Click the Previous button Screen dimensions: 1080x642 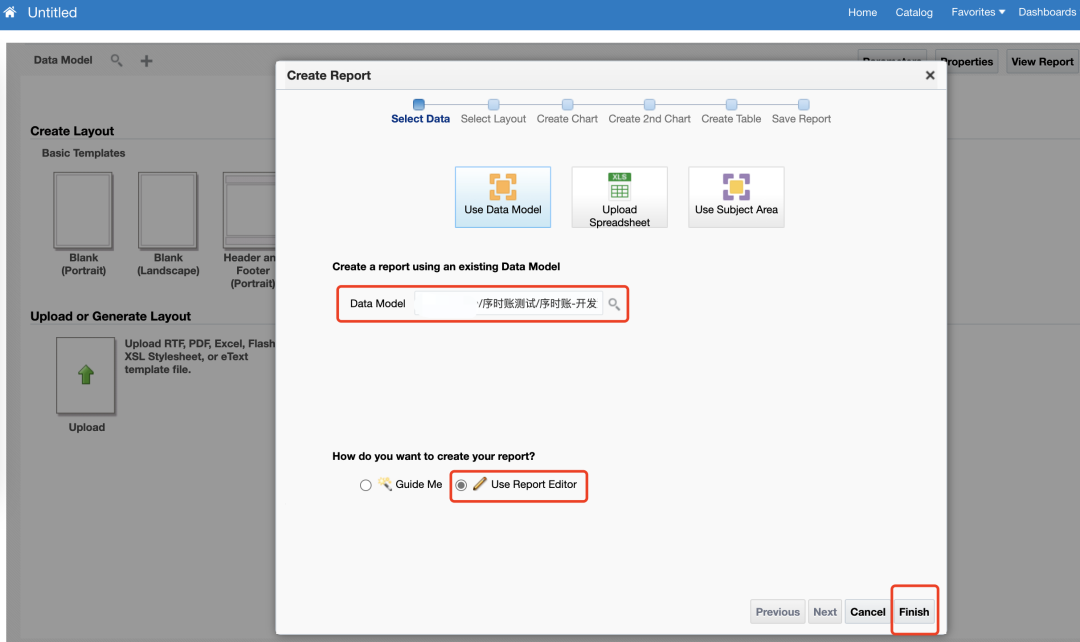click(x=778, y=612)
